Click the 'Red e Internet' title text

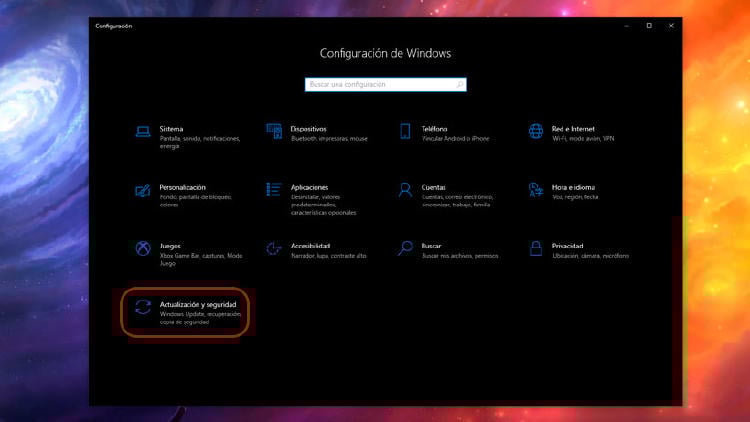[574, 129]
